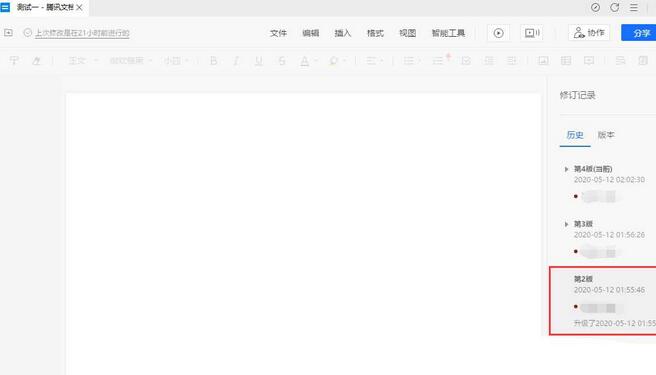
Task: Open the 插入 menu
Action: click(343, 33)
